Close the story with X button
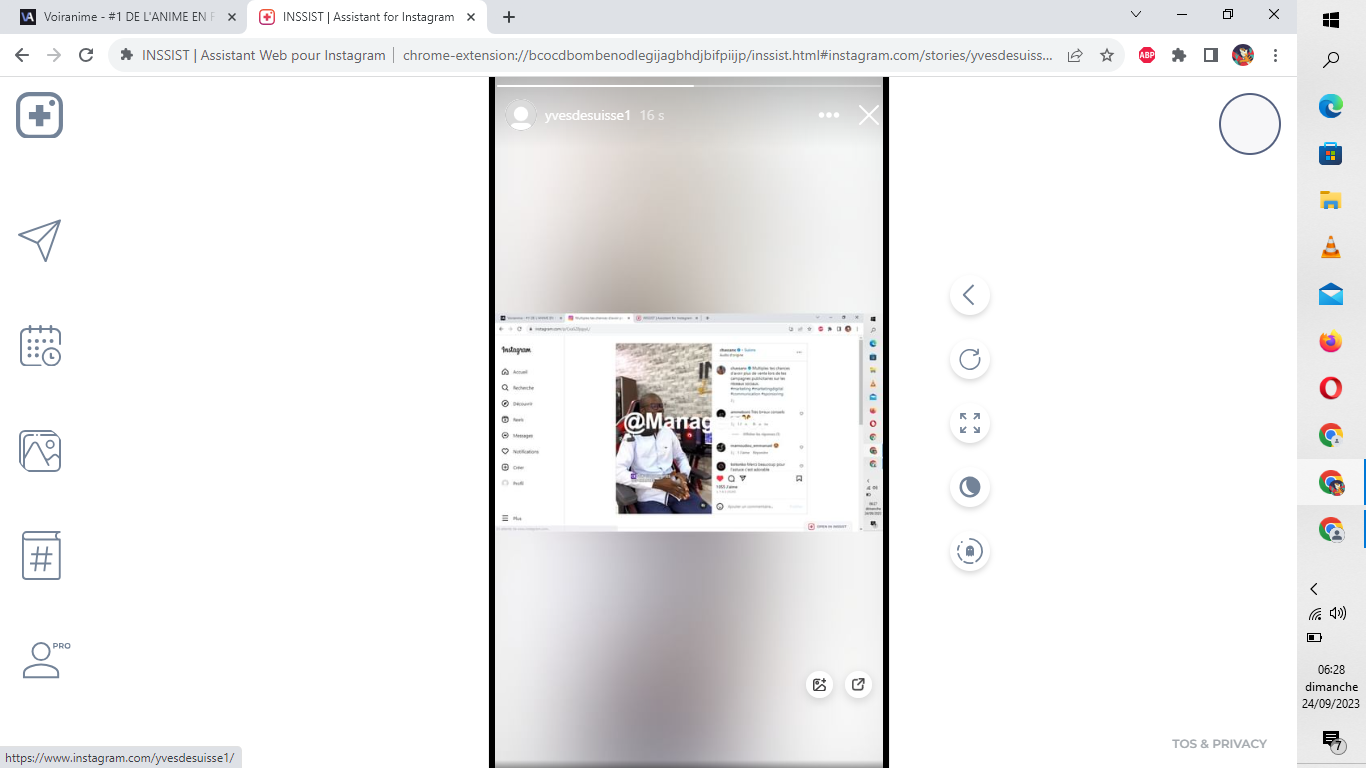Viewport: 1366px width, 768px height. coord(868,115)
